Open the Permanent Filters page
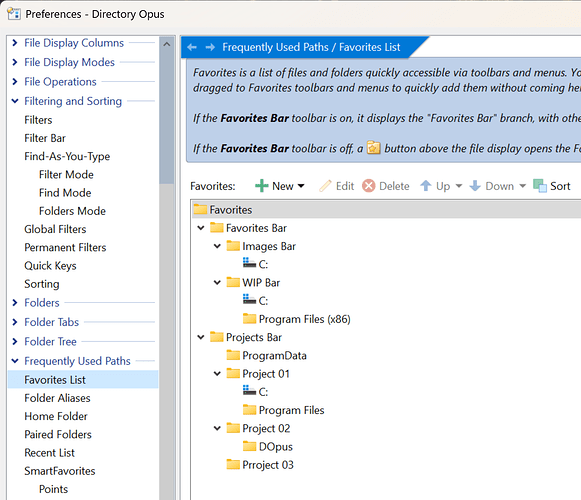The image size is (581, 500). 65,247
